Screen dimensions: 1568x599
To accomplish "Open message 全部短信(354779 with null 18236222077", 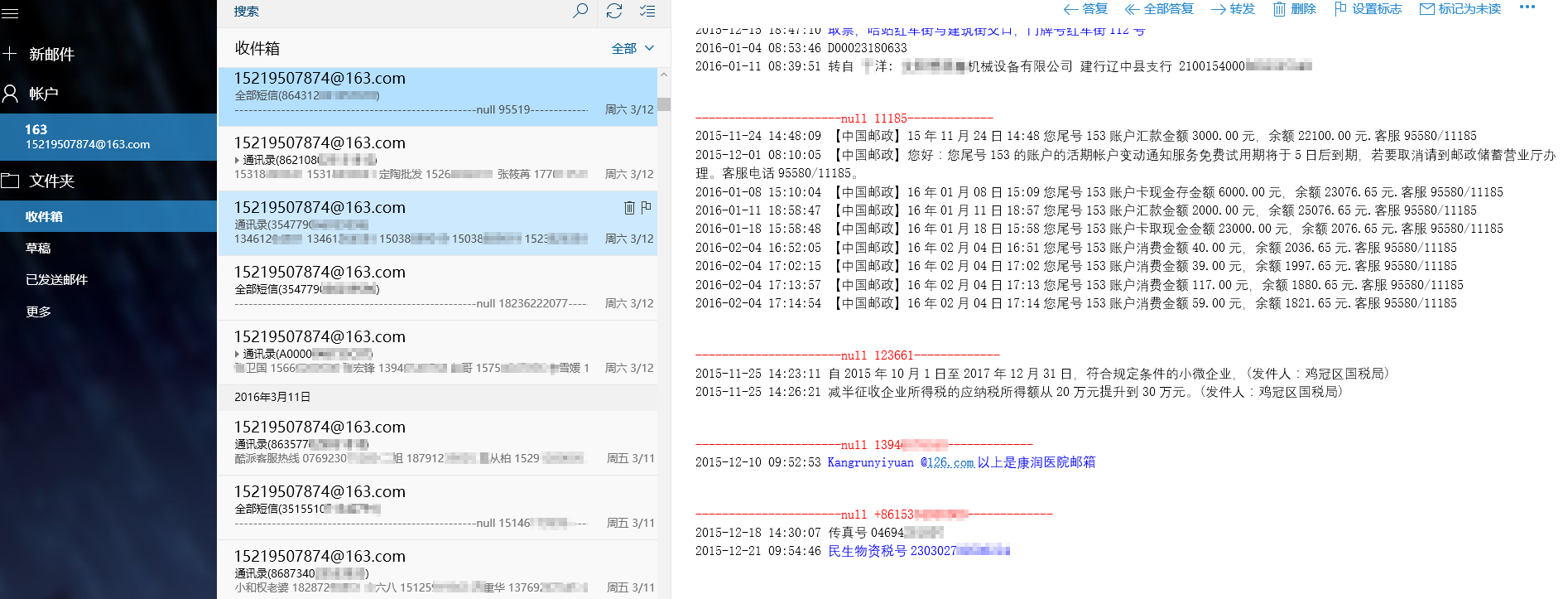I will coord(437,288).
